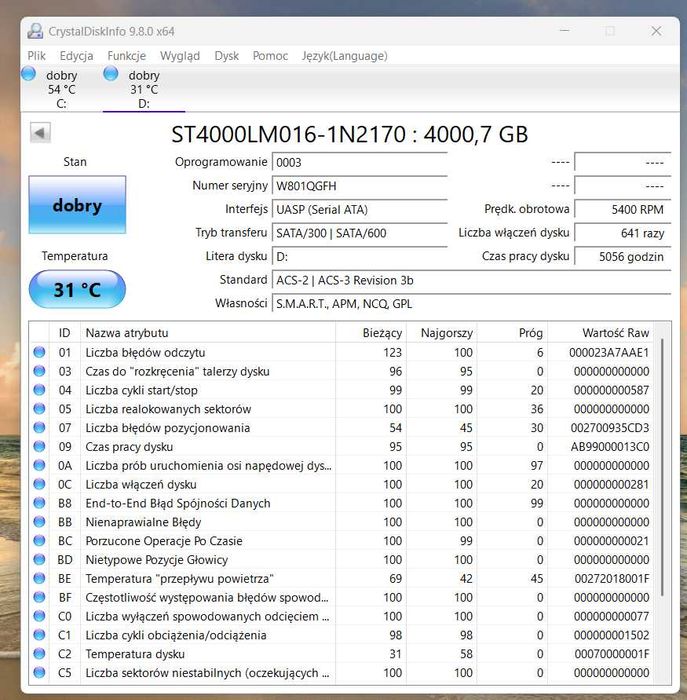Open the Edycja menu
This screenshot has height=700, width=687.
tap(76, 56)
